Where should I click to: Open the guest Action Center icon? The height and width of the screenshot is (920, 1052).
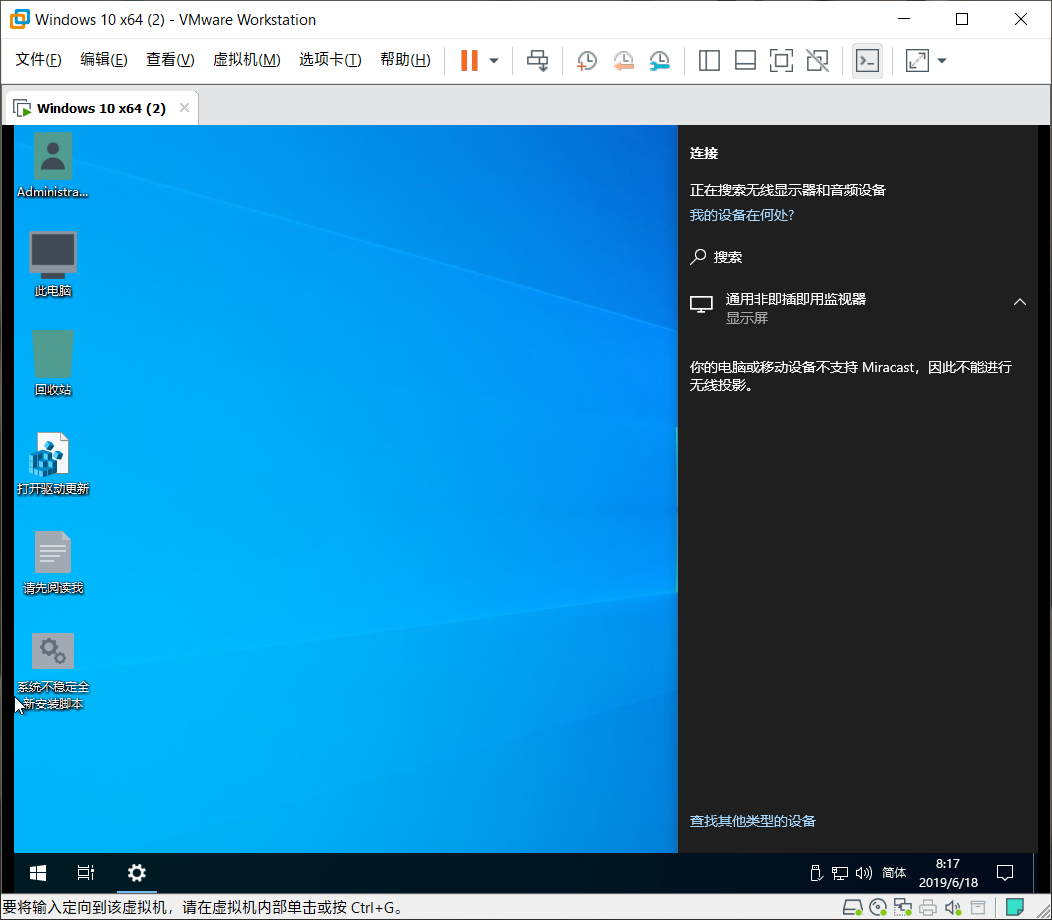[1005, 873]
